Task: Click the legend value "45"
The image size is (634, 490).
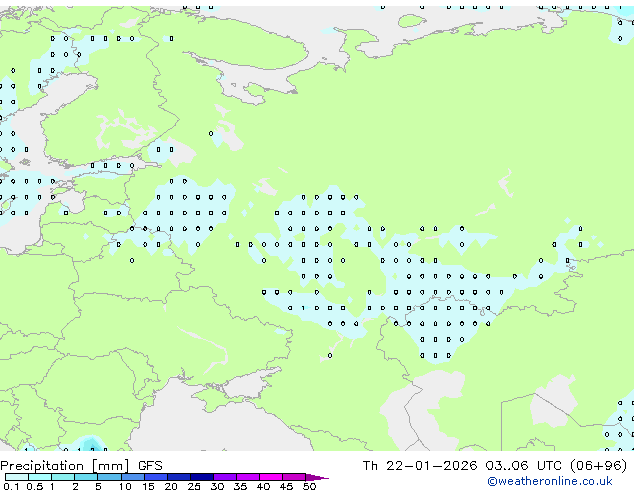Action: pos(286,486)
